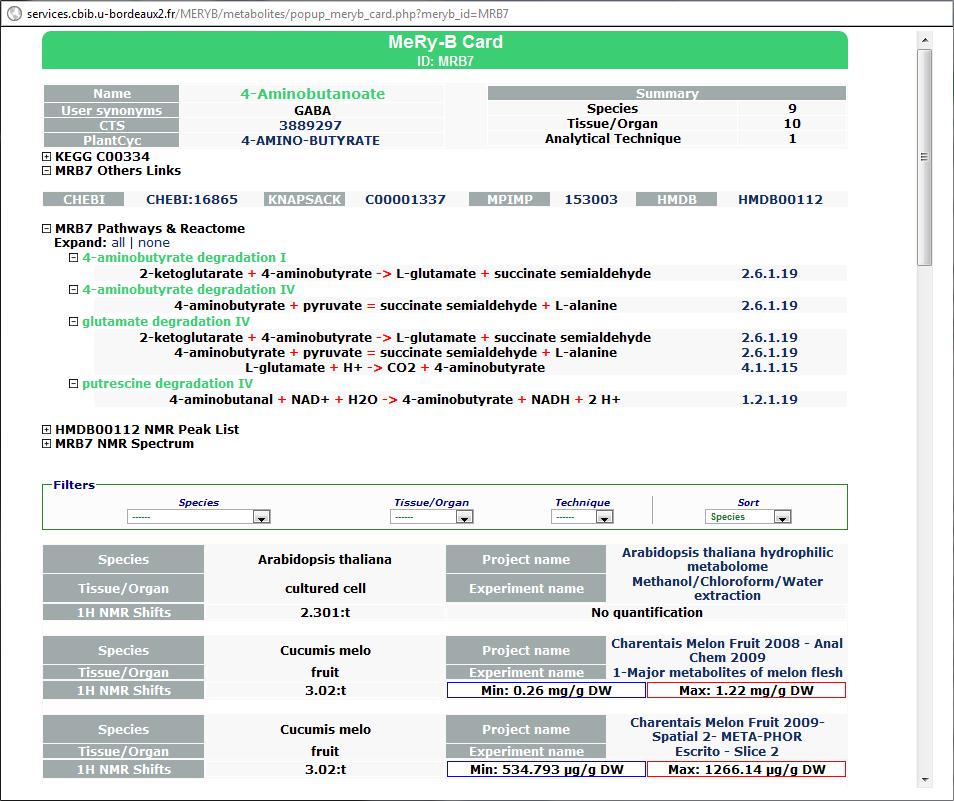Open the glutamate degradation IV pathway link
Screen dimensions: 954x801
click(166, 322)
